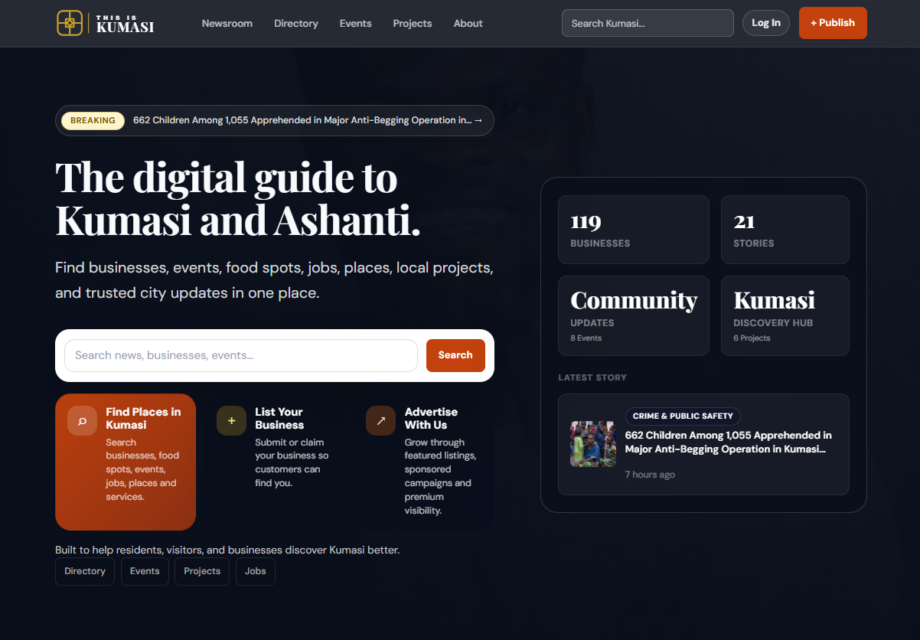Click the '6 Projects' text

(x=752, y=338)
